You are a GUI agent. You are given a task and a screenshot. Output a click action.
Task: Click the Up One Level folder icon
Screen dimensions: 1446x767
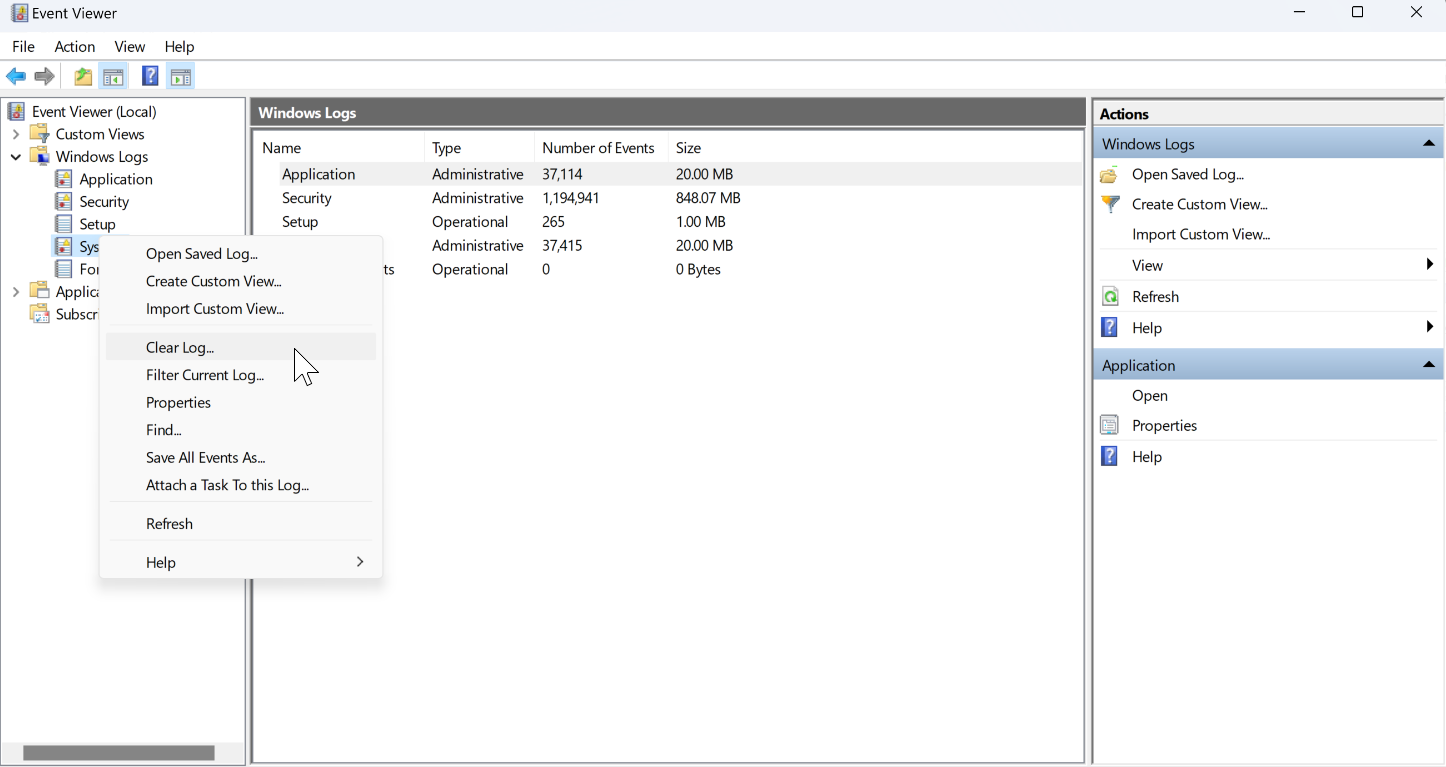point(83,77)
